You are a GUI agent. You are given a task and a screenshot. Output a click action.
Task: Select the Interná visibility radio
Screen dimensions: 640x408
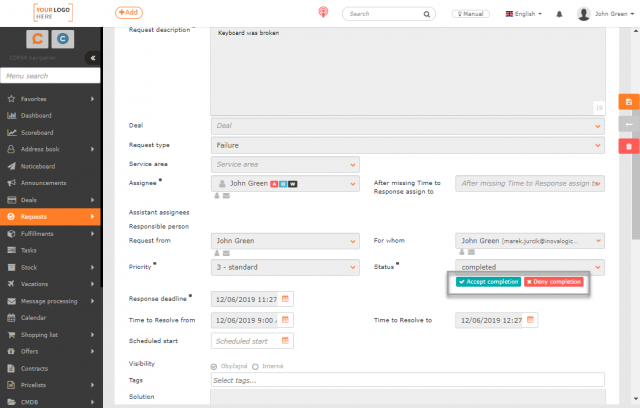256,366
